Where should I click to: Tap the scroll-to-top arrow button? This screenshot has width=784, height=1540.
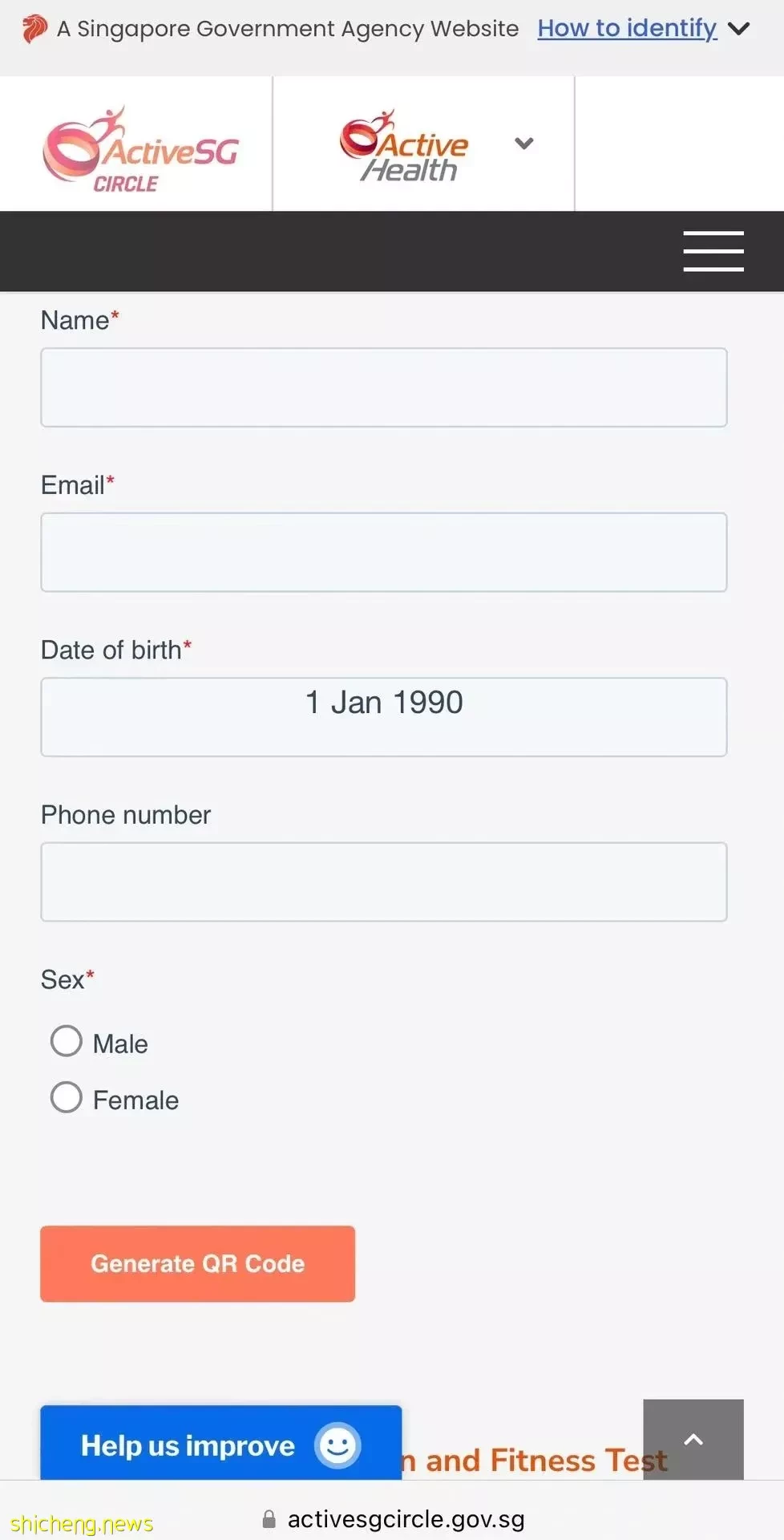pos(693,1440)
